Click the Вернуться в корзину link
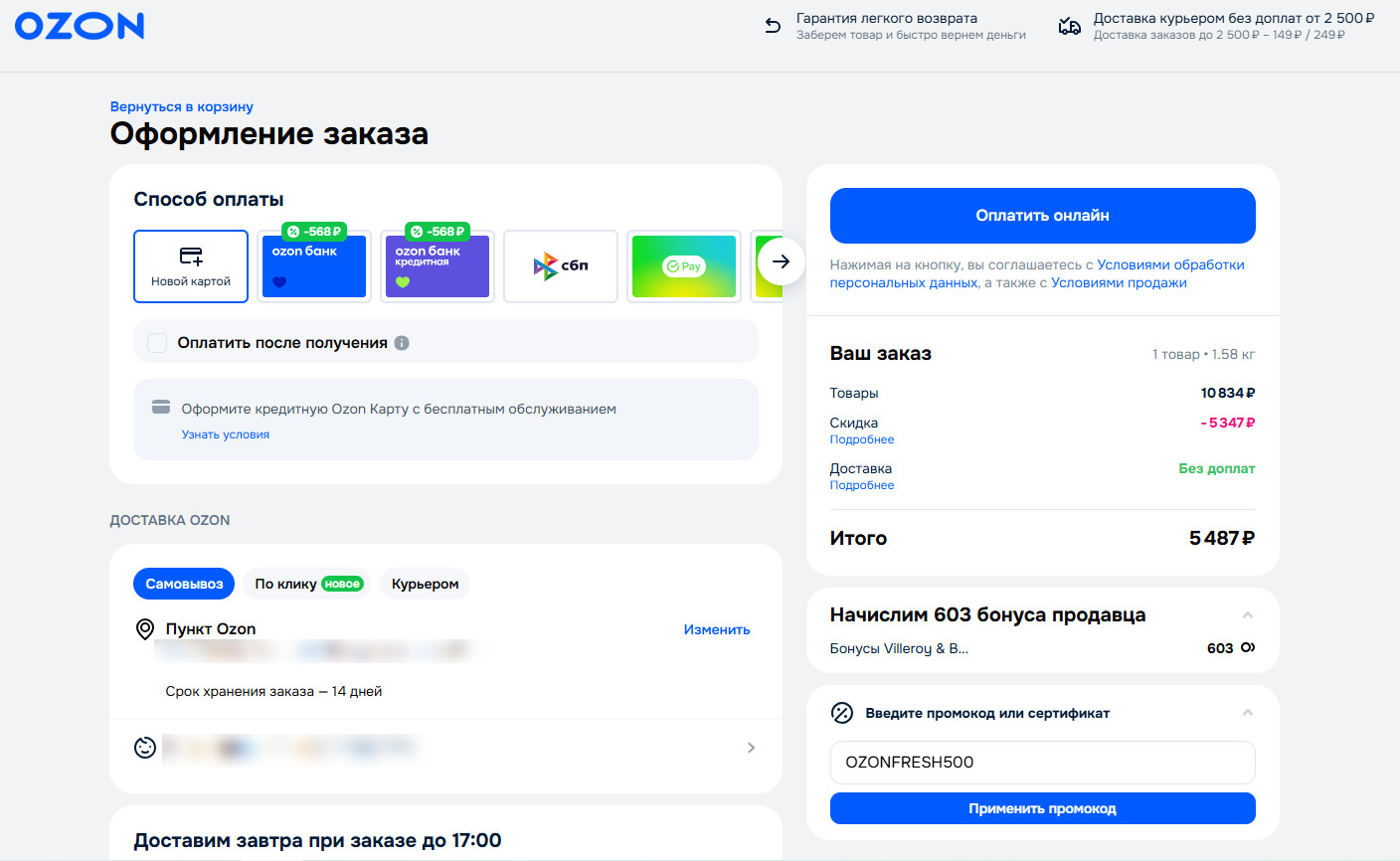The width and height of the screenshot is (1400, 861). 182,106
